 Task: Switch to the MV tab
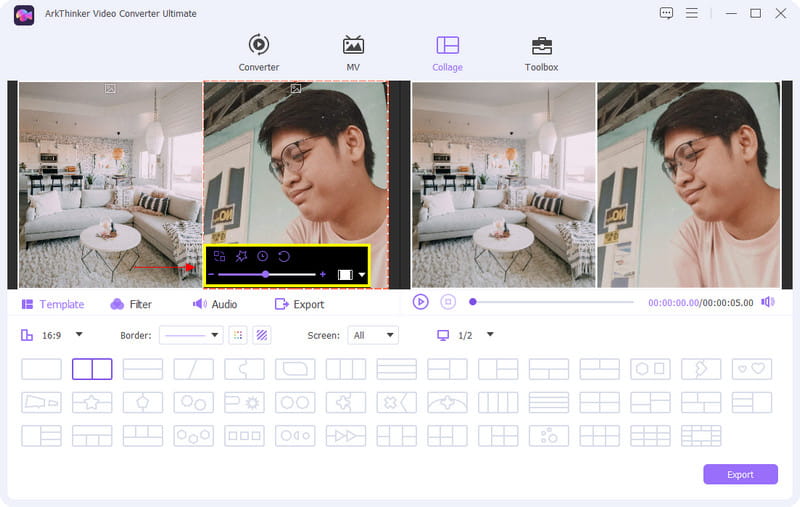click(353, 53)
